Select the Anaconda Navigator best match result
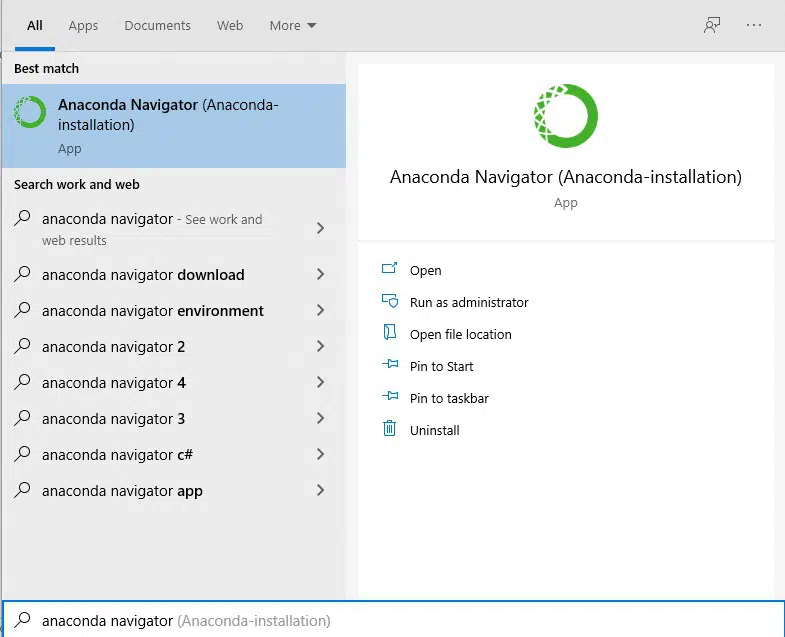The width and height of the screenshot is (785, 637). [174, 126]
